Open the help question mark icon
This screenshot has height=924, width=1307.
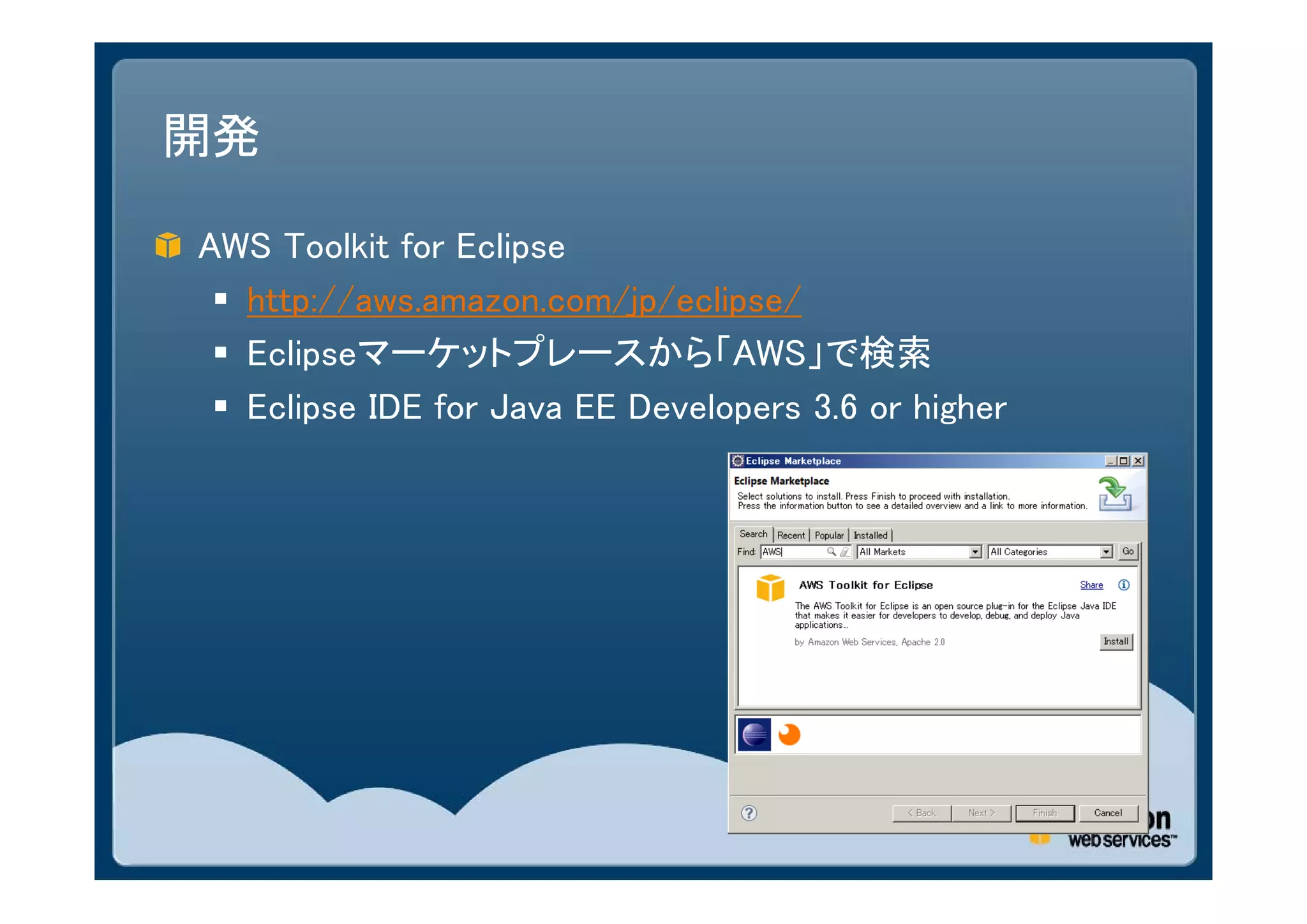[x=749, y=812]
